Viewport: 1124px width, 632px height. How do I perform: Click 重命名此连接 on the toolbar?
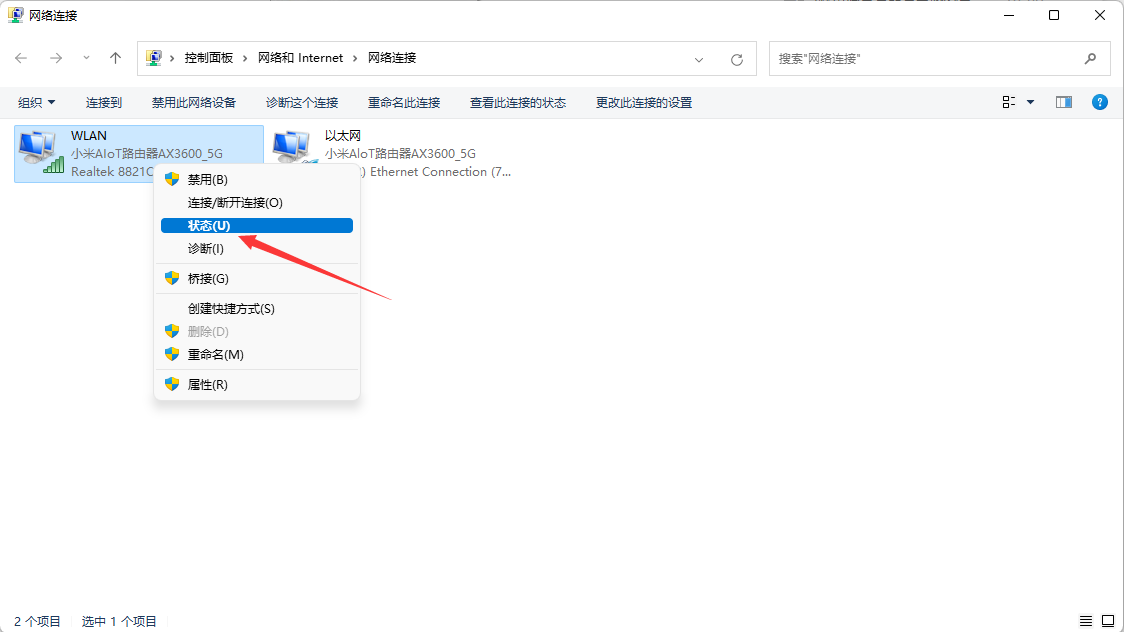[x=404, y=101]
